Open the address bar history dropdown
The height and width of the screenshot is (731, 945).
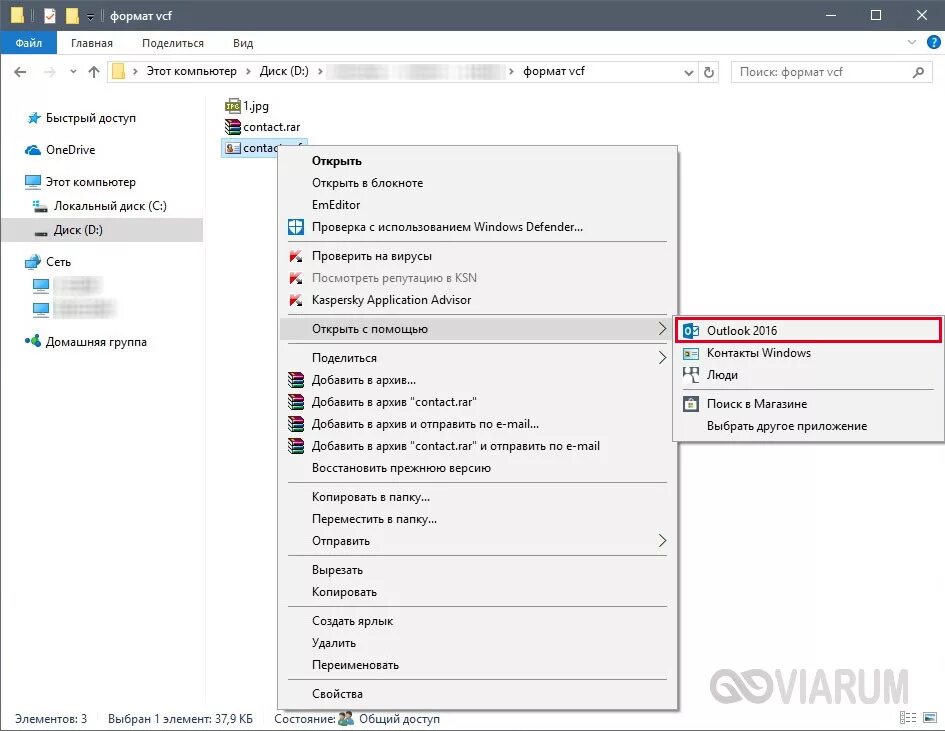click(x=689, y=72)
